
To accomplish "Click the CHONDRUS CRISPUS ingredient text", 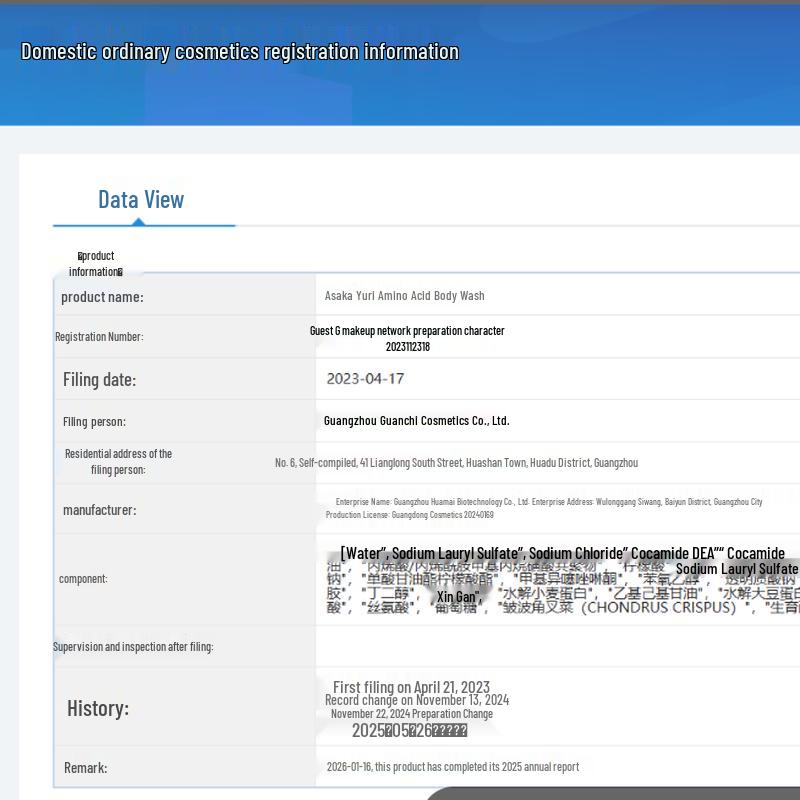I will pos(659,607).
